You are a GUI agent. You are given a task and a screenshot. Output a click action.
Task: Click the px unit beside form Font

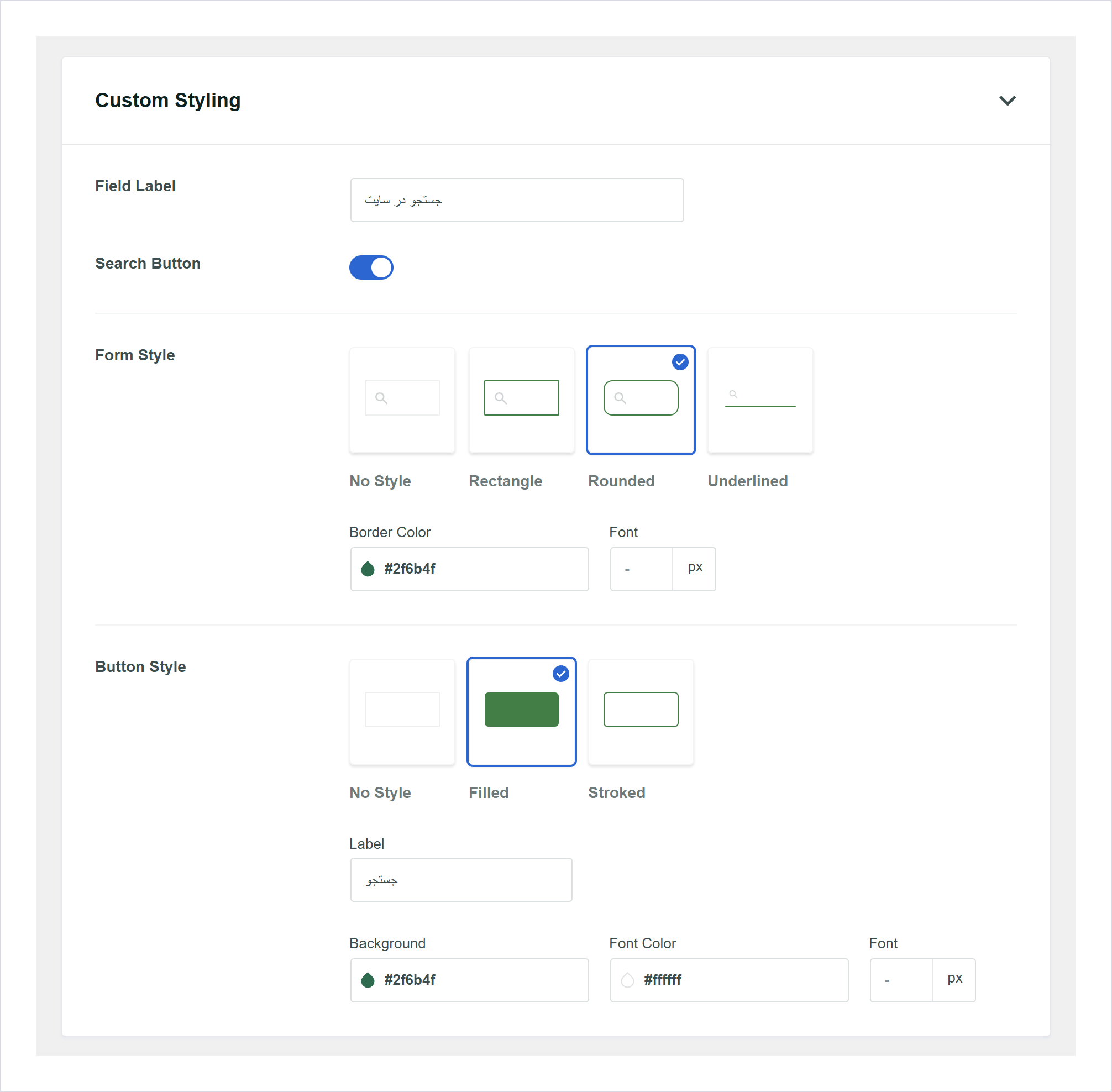pyautogui.click(x=695, y=568)
